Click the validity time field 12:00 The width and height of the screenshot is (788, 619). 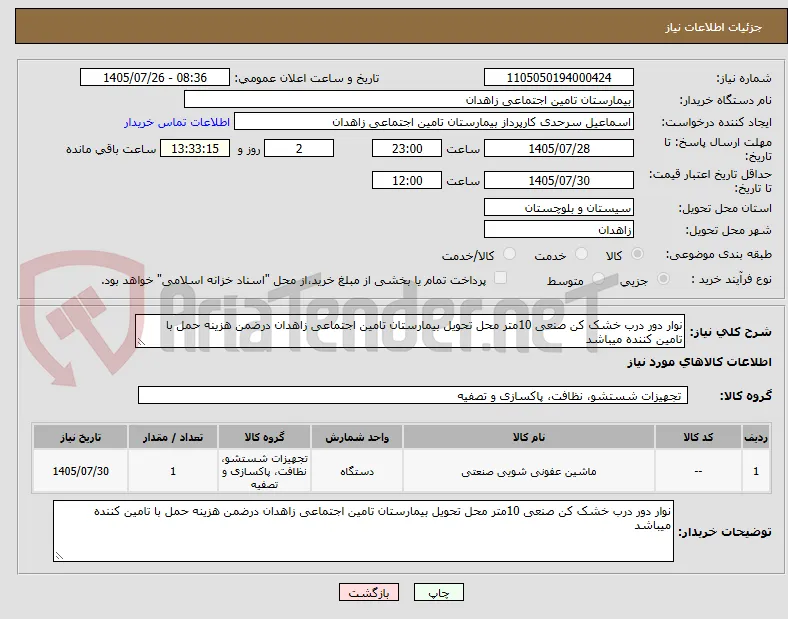(407, 180)
